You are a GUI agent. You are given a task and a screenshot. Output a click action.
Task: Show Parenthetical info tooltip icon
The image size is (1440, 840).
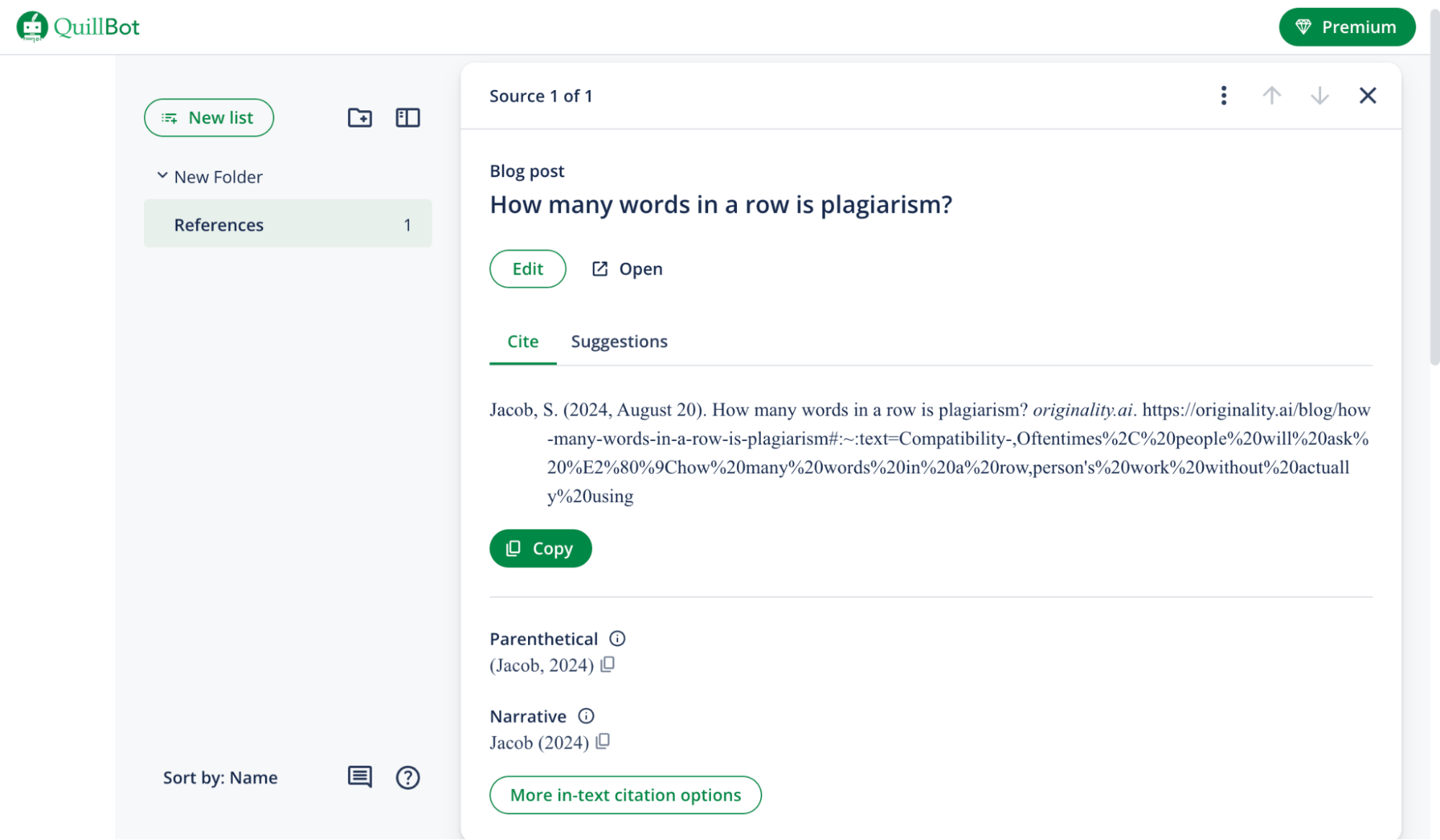[617, 638]
